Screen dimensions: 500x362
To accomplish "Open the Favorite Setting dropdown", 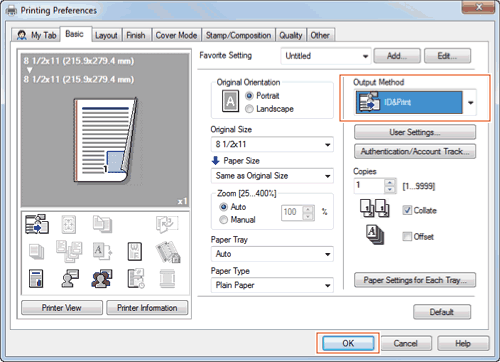I will click(326, 56).
